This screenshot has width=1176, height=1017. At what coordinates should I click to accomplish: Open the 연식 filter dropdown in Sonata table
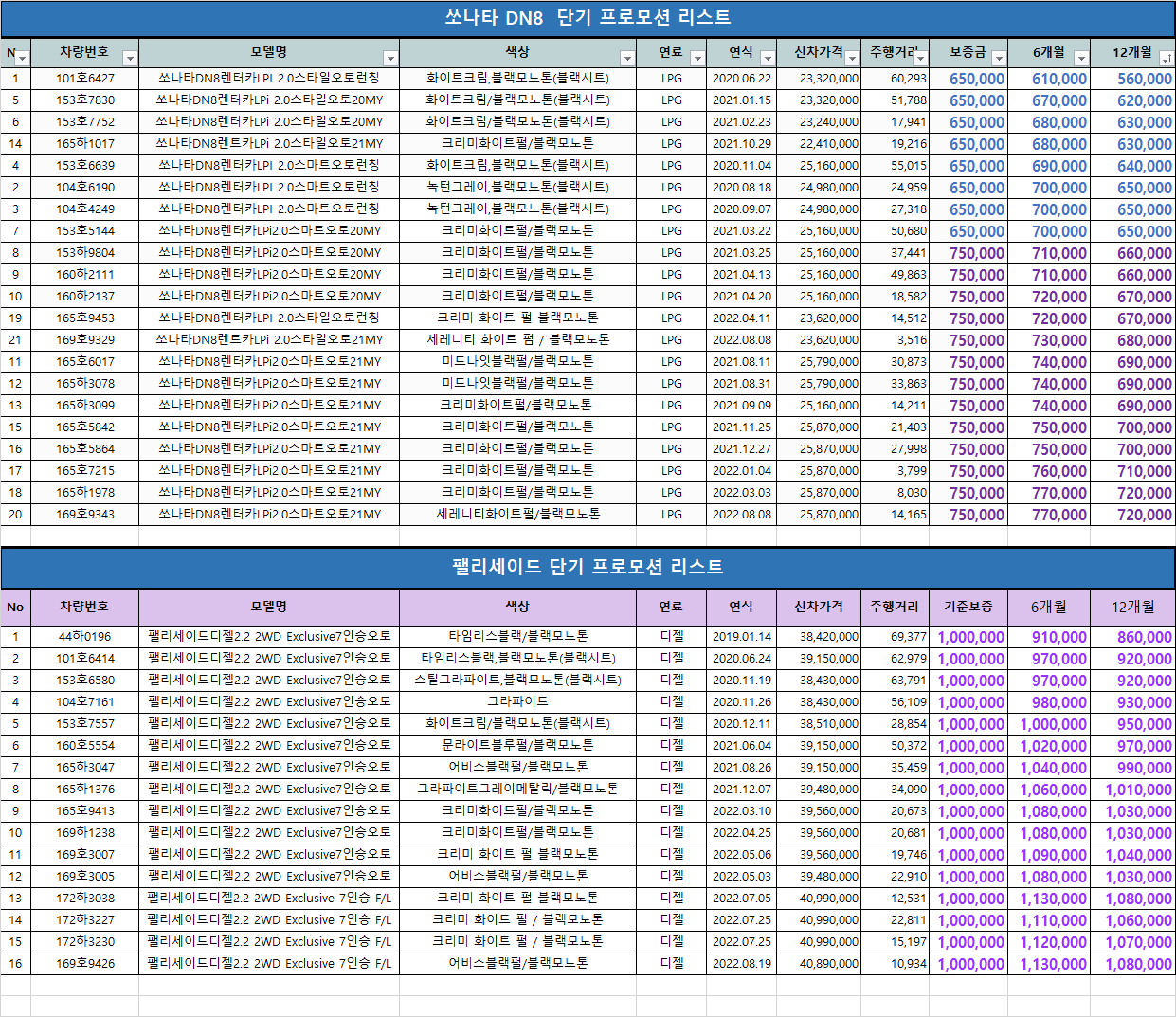pyautogui.click(x=767, y=59)
